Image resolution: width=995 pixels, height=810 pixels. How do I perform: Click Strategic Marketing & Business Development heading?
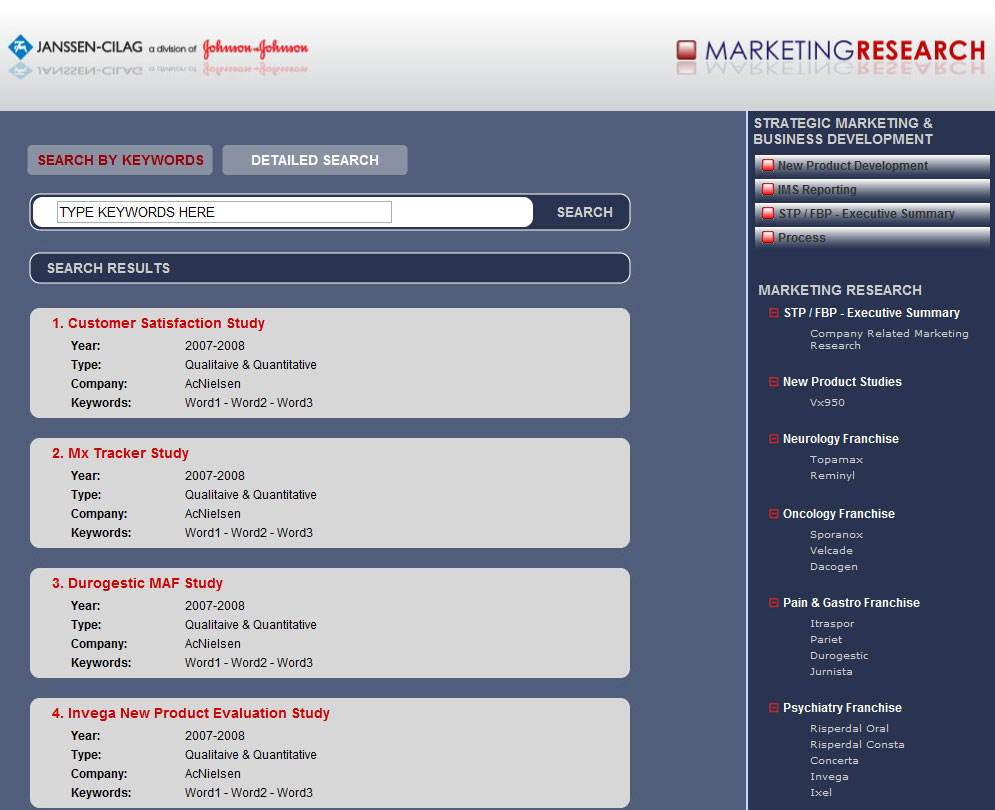click(x=843, y=131)
